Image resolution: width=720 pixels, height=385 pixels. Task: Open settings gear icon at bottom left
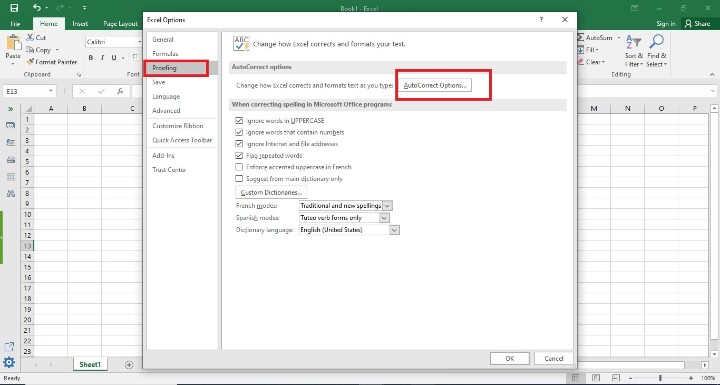click(x=9, y=362)
